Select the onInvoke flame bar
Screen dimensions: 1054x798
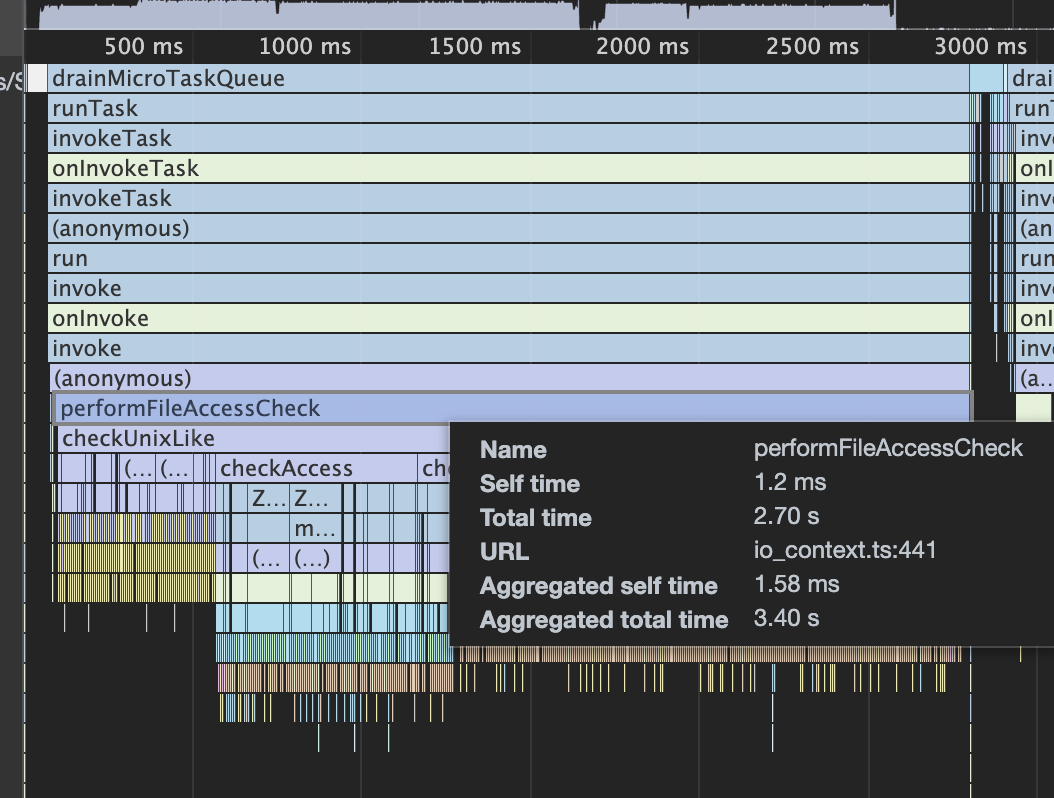point(508,318)
